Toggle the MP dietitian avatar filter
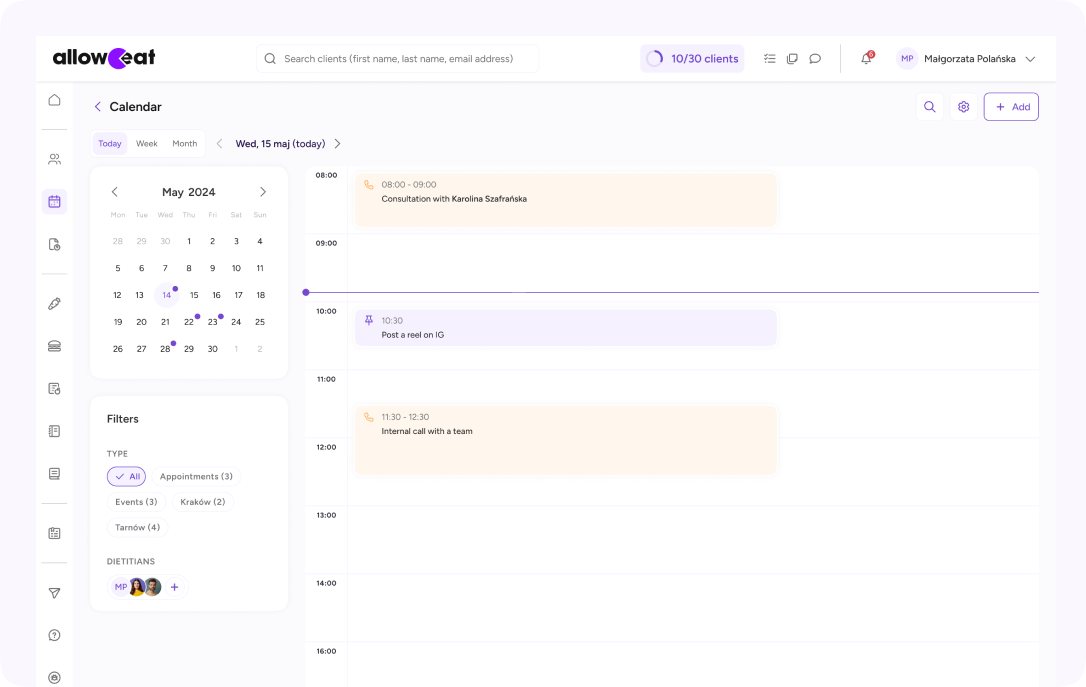Viewport: 1086px width, 687px height. [x=120, y=587]
